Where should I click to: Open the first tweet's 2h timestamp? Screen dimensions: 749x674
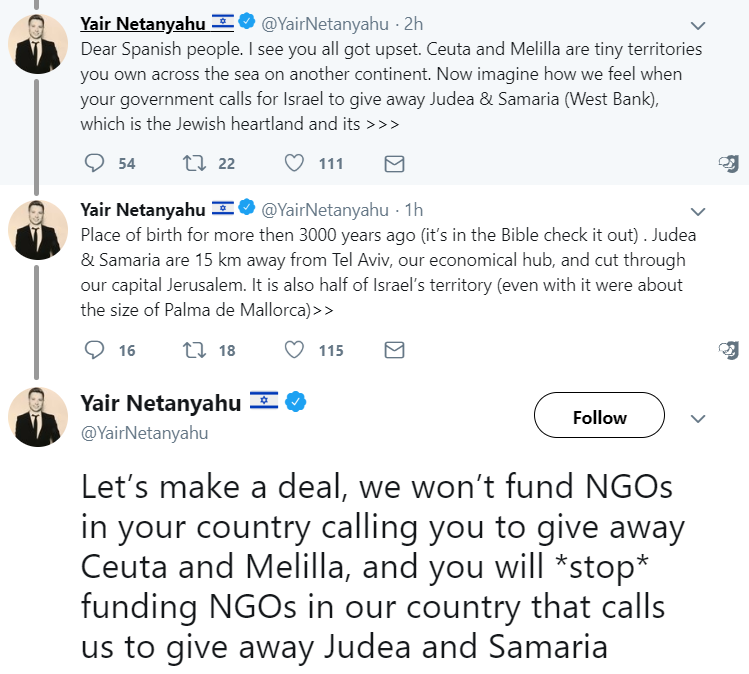pos(412,23)
